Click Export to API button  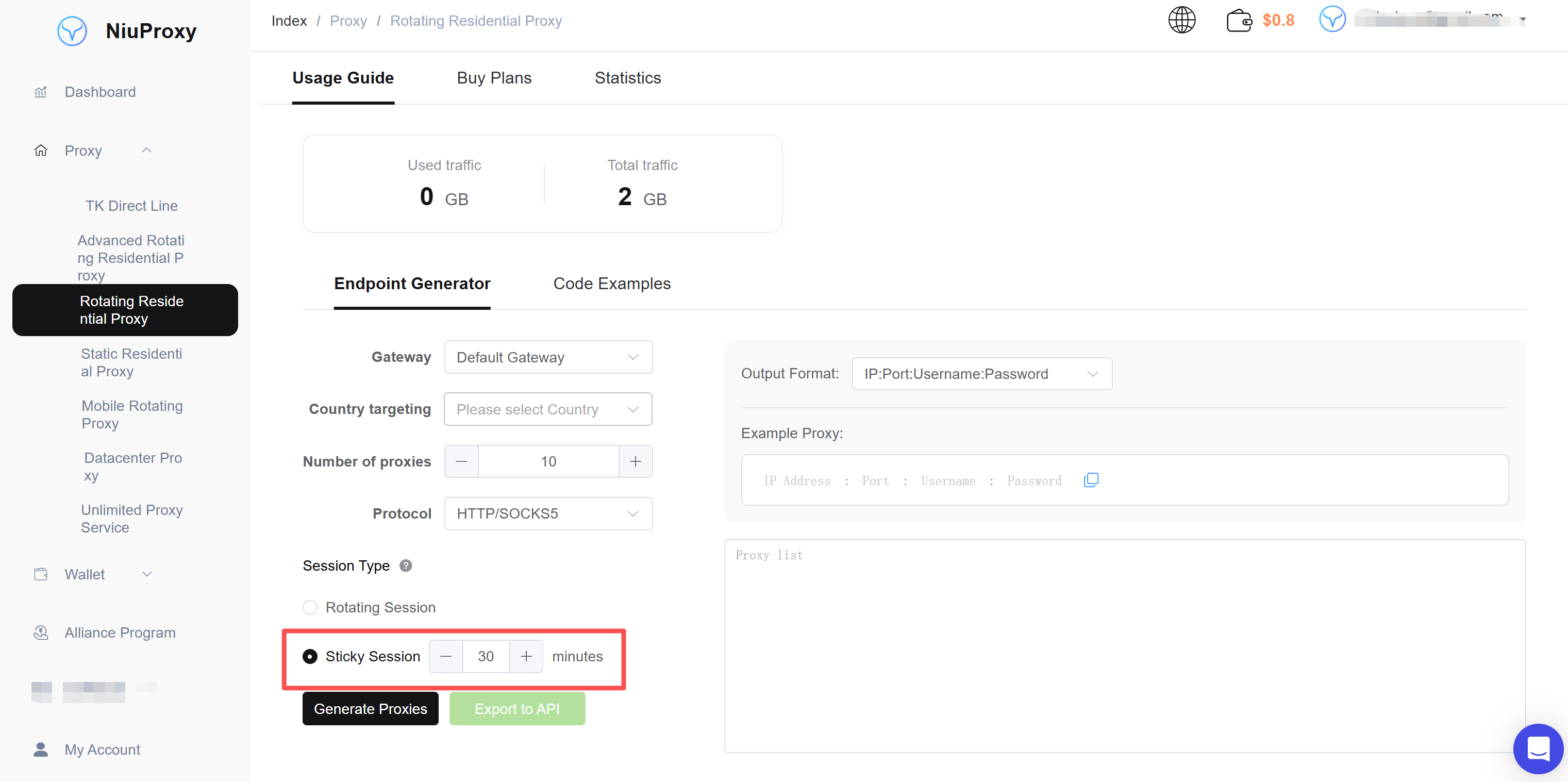click(518, 708)
